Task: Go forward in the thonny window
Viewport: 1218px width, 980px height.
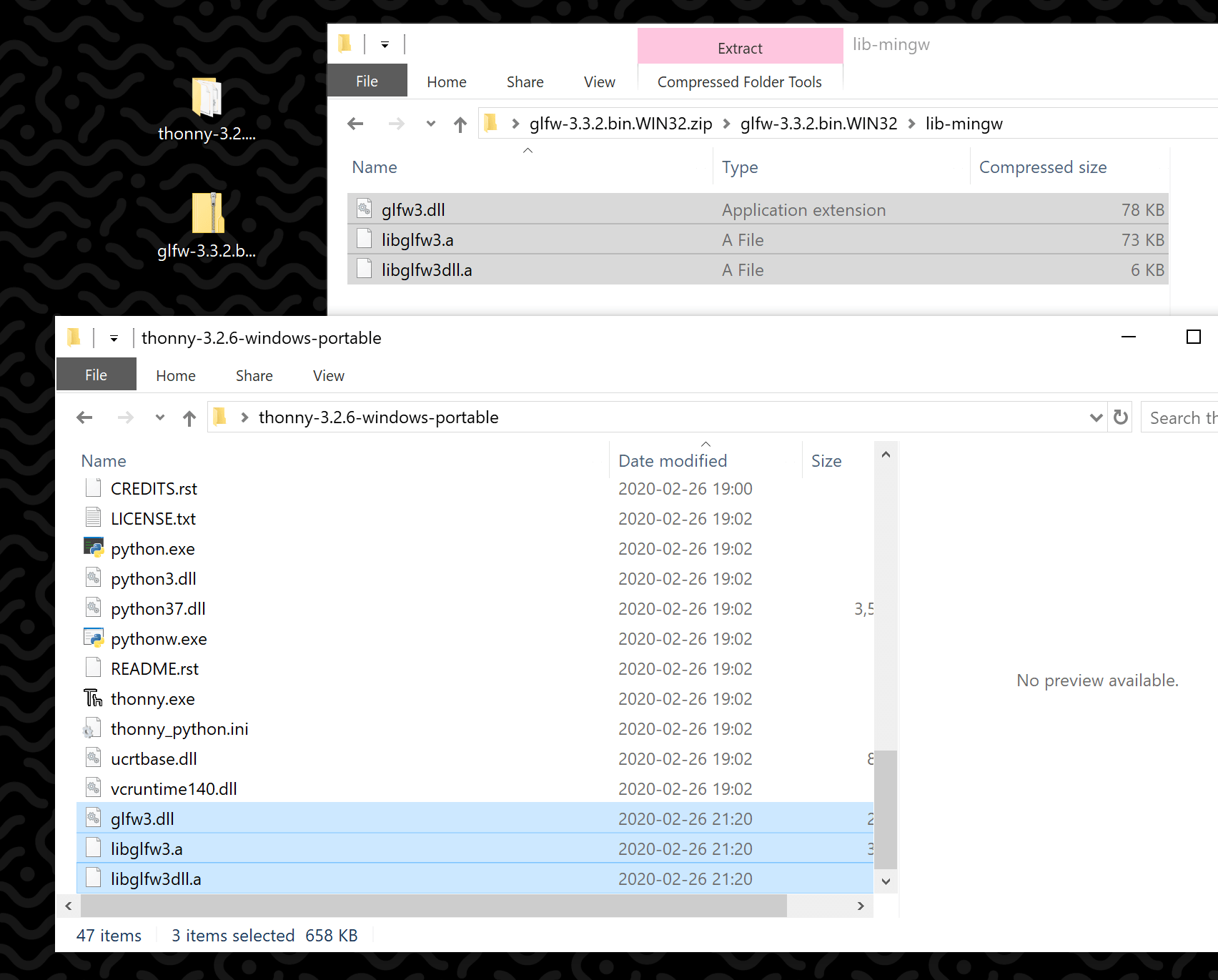Action: tap(125, 417)
